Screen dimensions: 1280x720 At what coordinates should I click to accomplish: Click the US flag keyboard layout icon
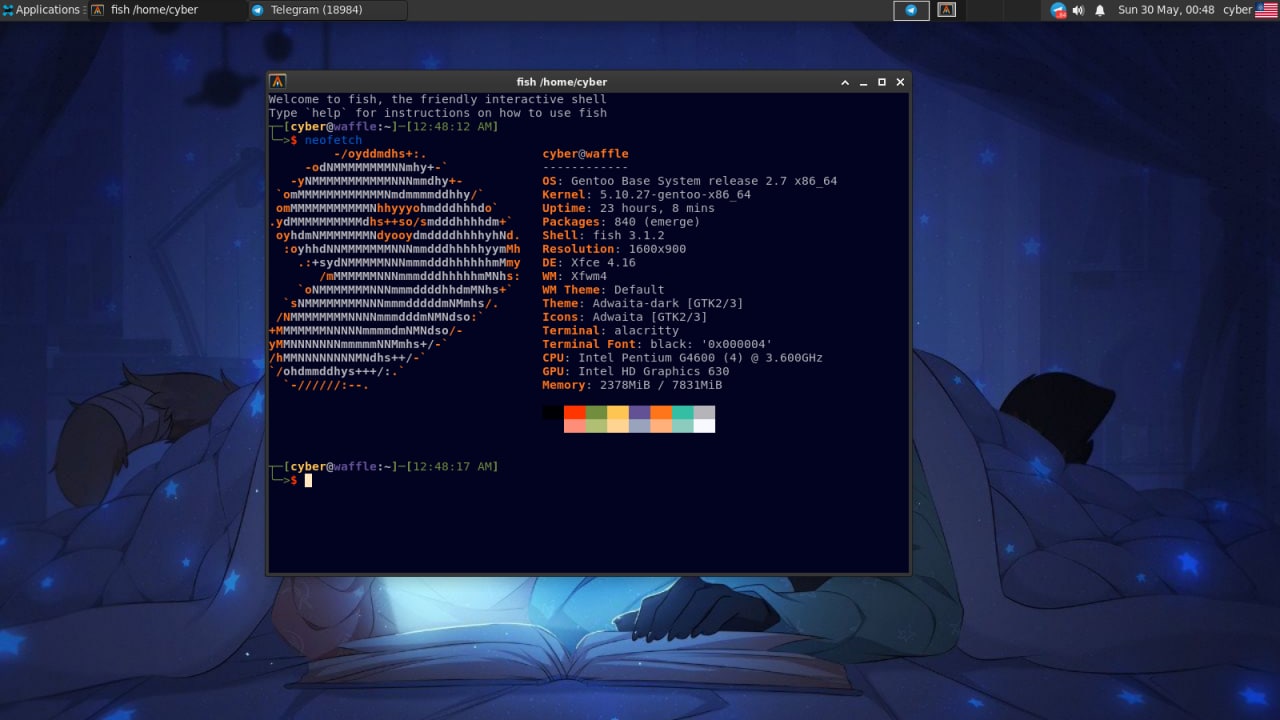(x=1266, y=10)
